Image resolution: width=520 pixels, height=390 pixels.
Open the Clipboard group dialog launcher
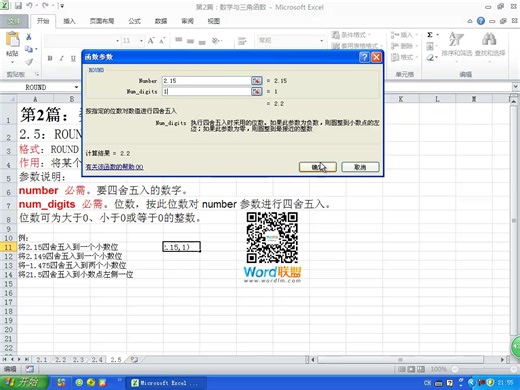tap(37, 74)
